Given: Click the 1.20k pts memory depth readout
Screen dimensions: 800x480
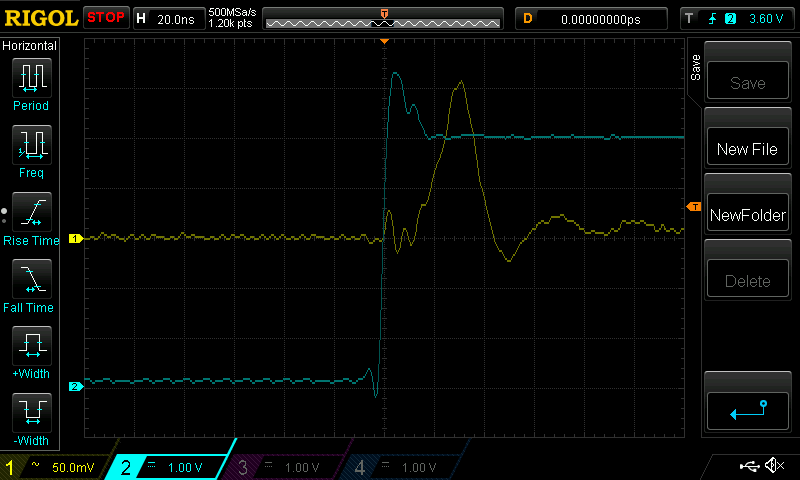Looking at the screenshot, I should click(x=231, y=23).
